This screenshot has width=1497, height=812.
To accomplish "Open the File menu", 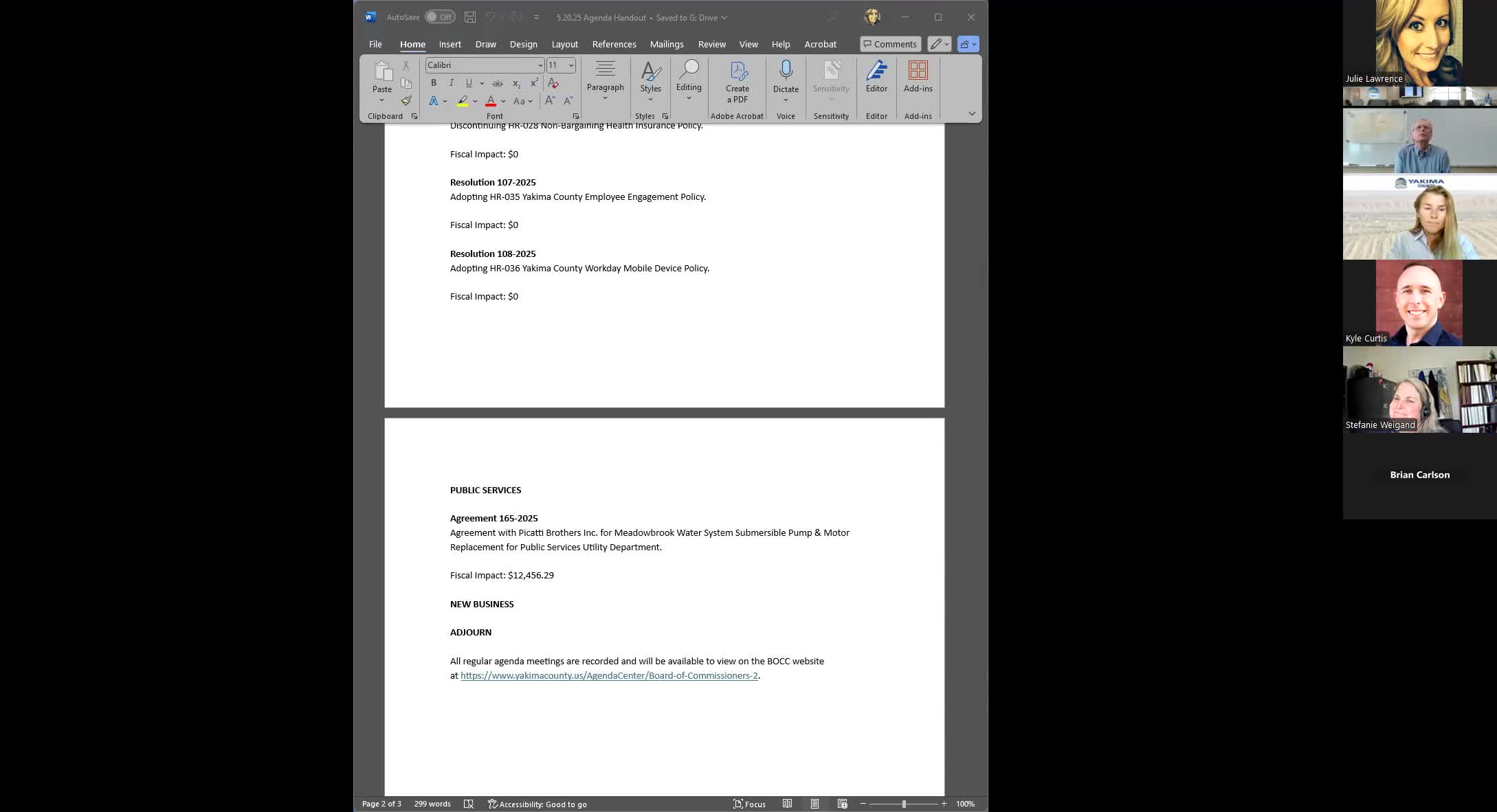I will (375, 44).
